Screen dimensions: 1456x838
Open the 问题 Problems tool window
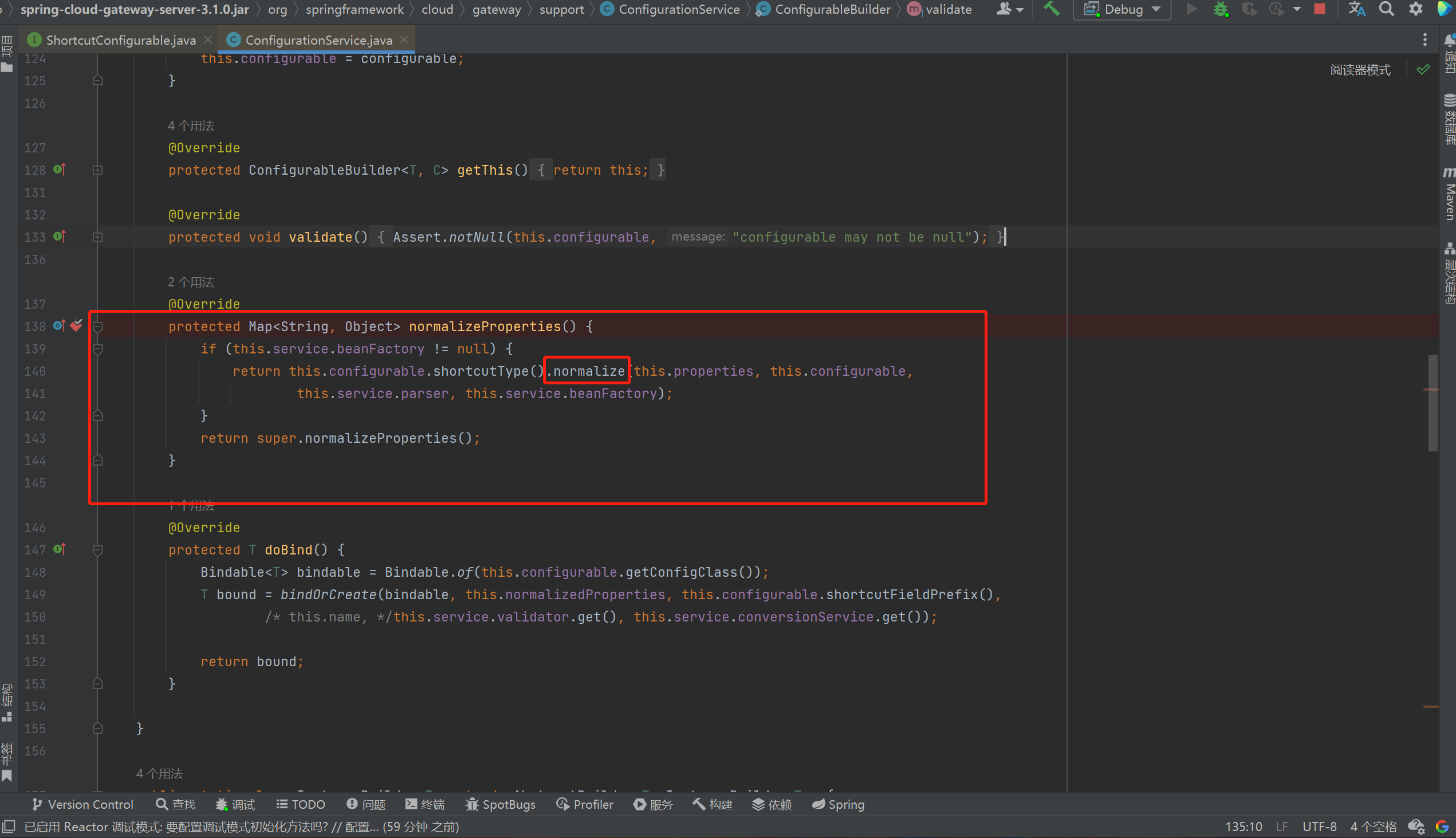point(366,804)
